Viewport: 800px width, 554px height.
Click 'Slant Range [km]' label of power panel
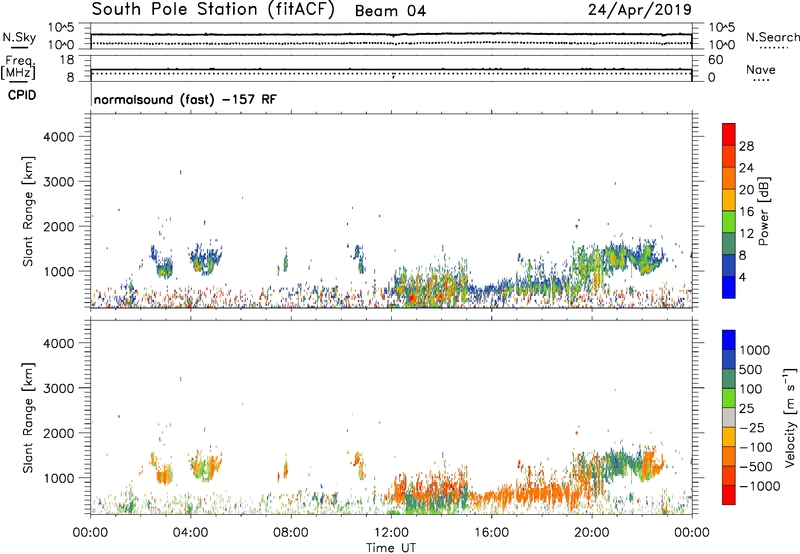pyautogui.click(x=28, y=211)
